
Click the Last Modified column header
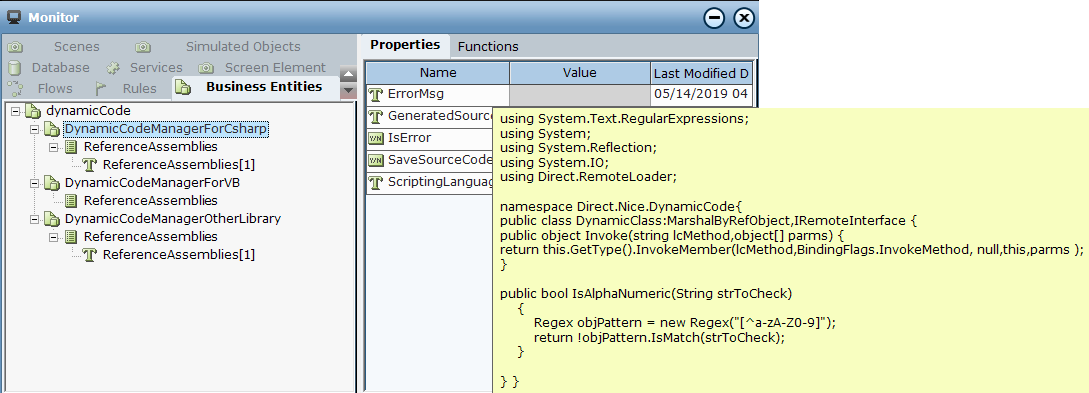pos(701,73)
